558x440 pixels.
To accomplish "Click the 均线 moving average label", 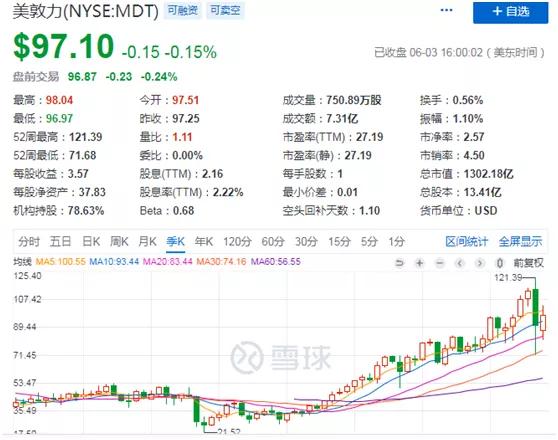I will pos(22,262).
